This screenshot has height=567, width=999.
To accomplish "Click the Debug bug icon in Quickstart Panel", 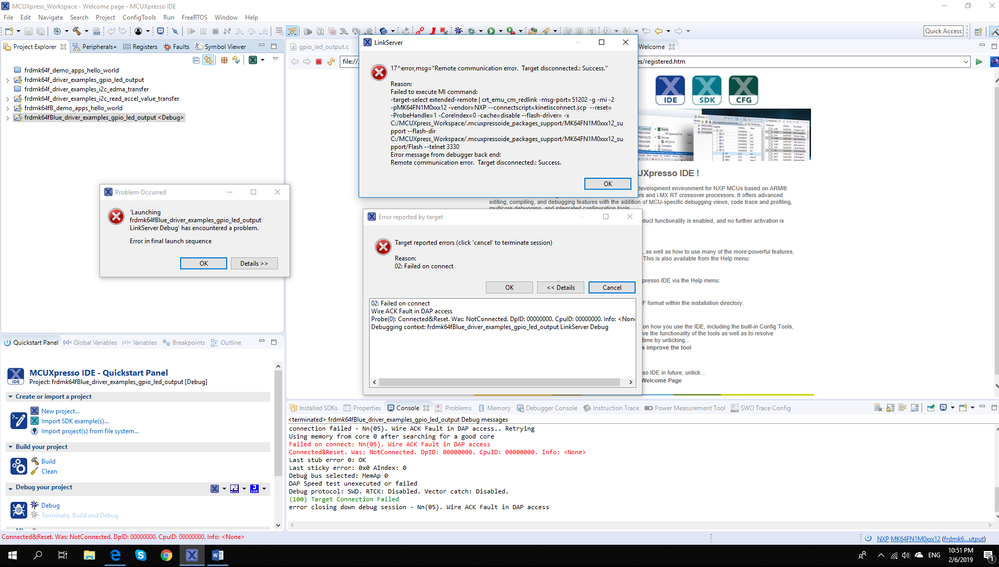I will point(34,505).
